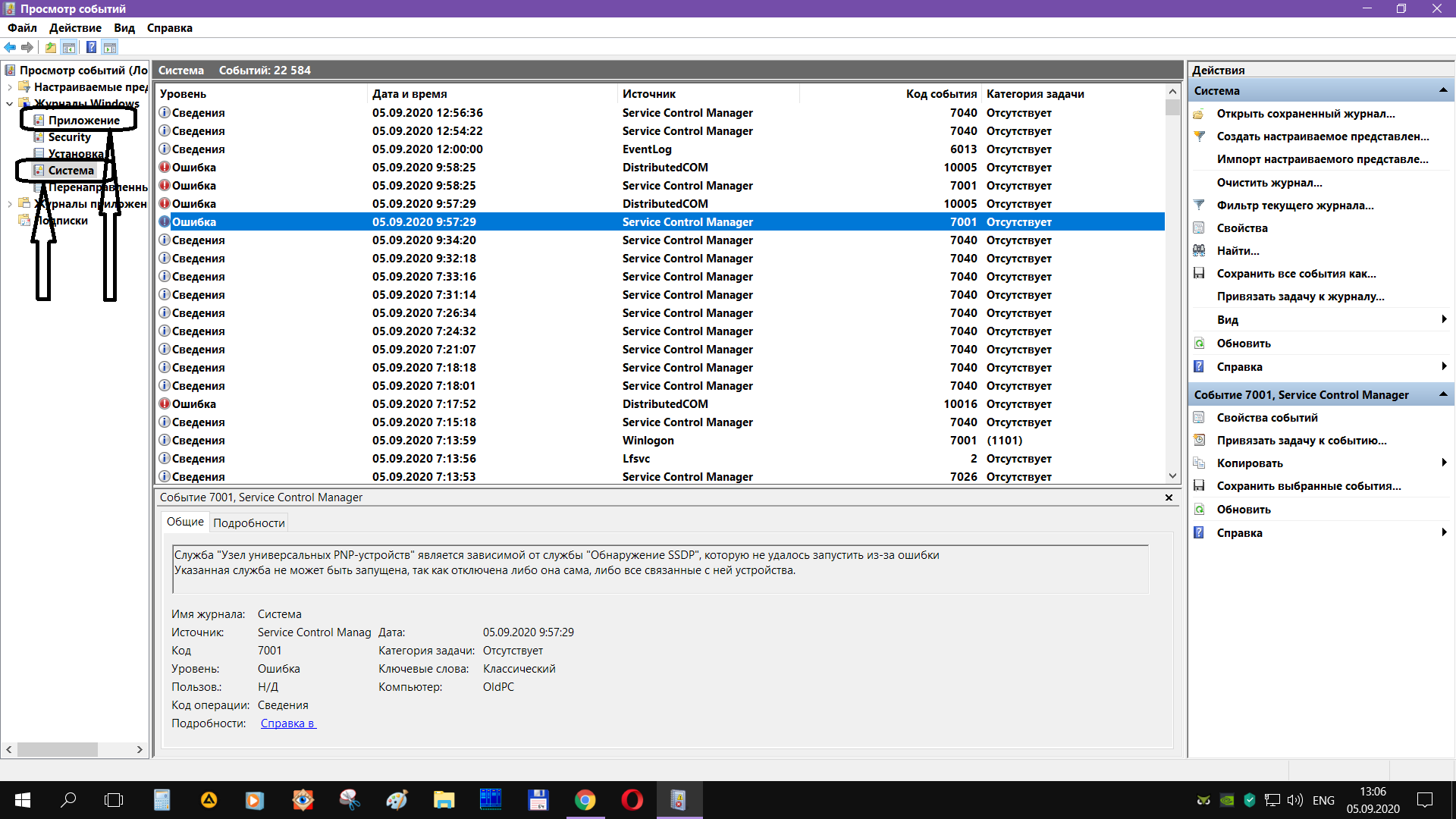Open Google Chrome from the taskbar

pyautogui.click(x=585, y=799)
